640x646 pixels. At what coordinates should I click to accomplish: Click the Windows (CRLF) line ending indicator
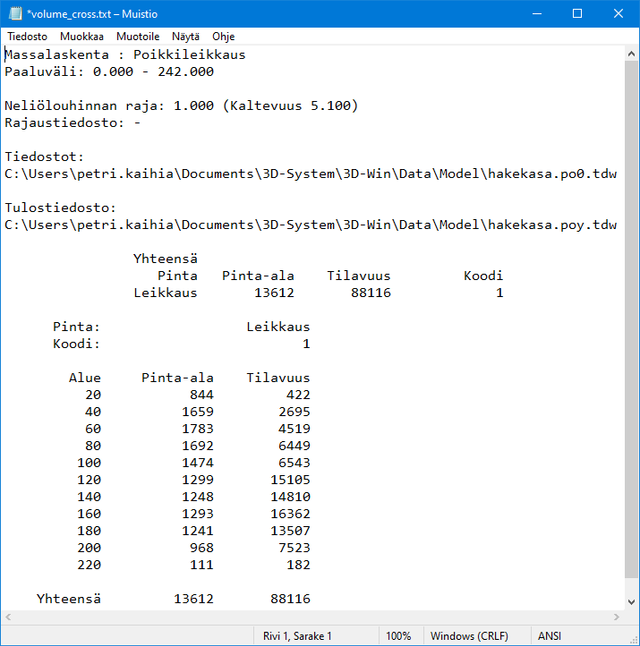pos(470,636)
